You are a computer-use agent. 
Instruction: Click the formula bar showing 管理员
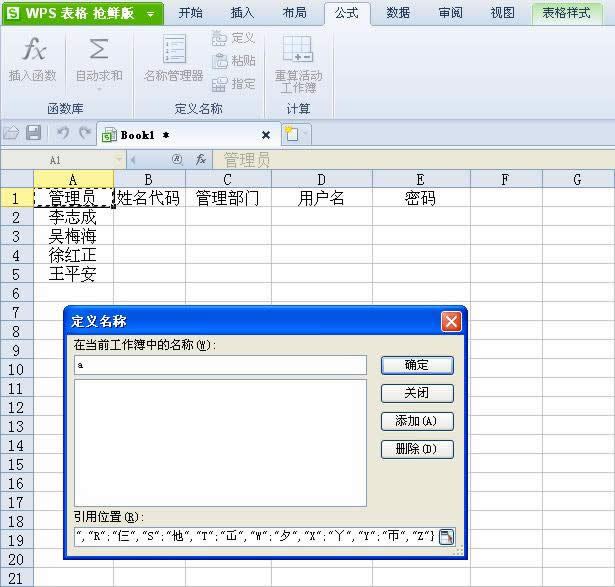413,160
